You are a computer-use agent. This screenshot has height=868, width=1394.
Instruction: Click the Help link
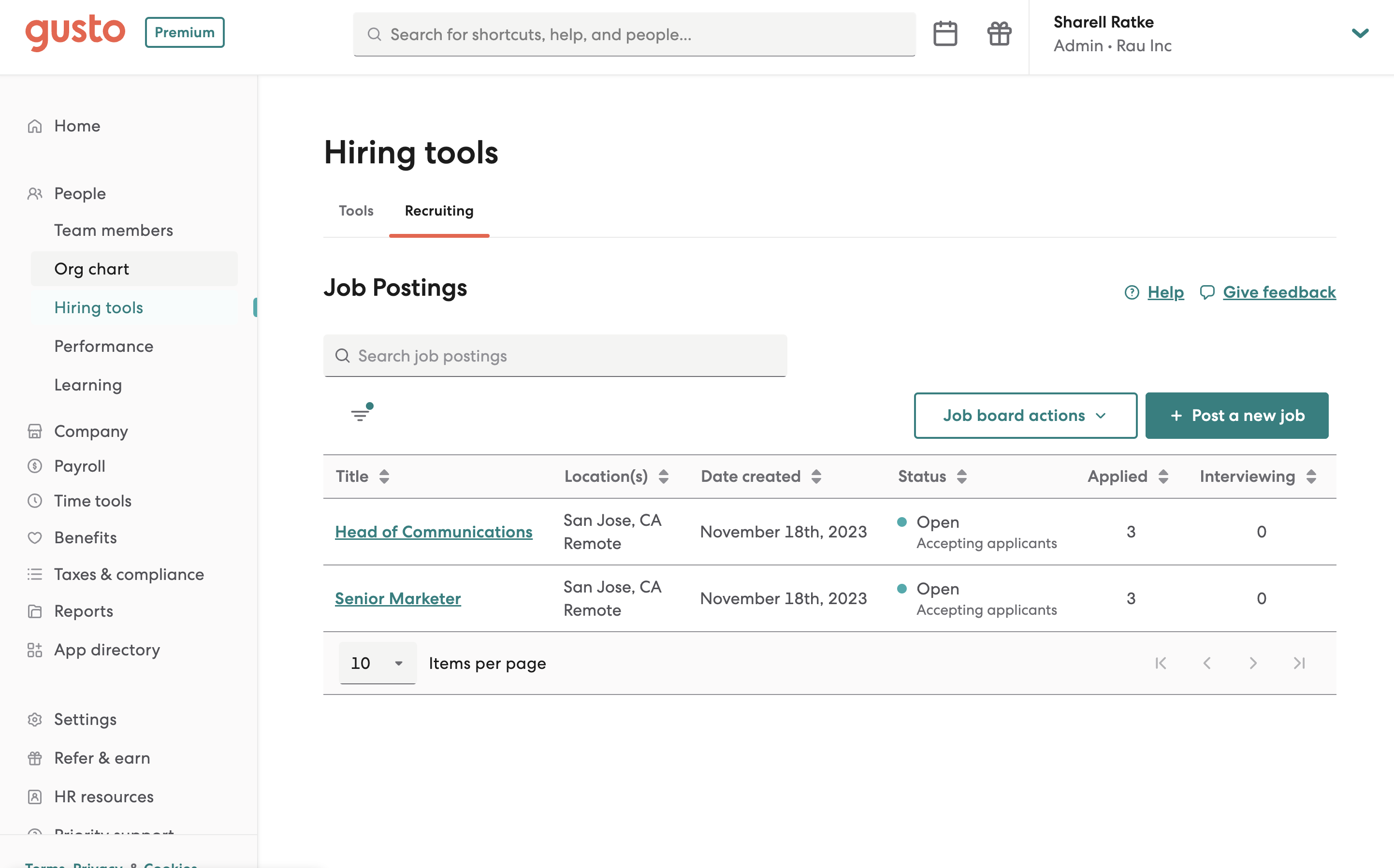[x=1165, y=292]
